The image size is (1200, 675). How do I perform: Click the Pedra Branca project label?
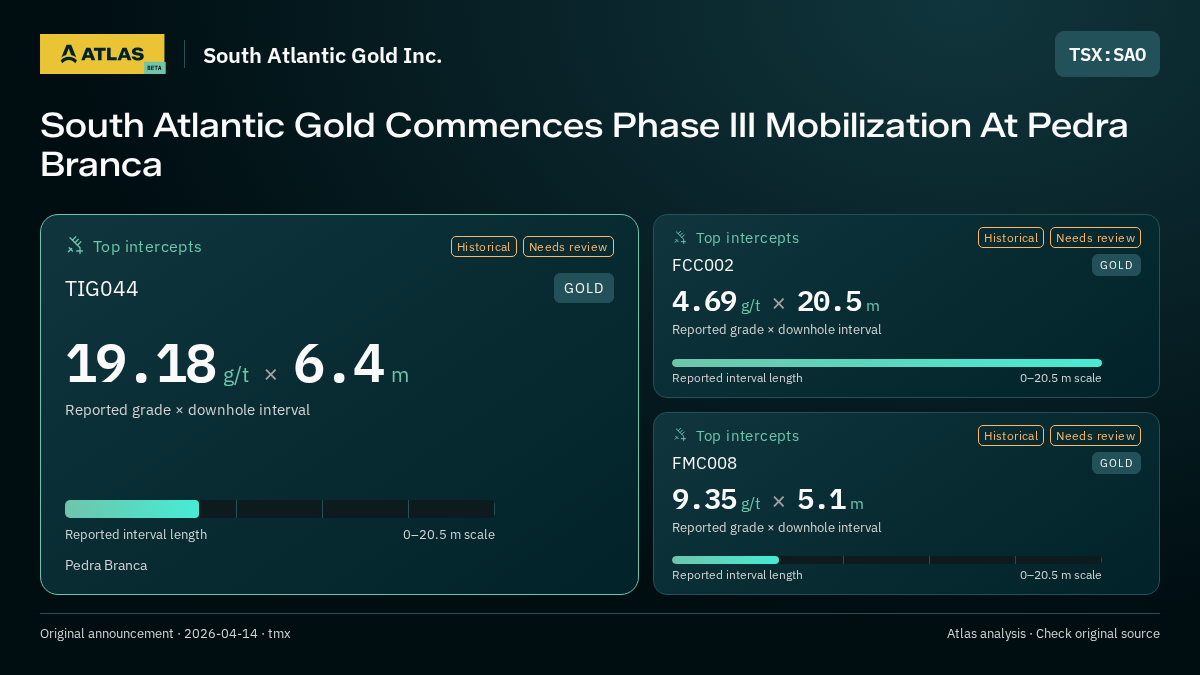pyautogui.click(x=106, y=565)
